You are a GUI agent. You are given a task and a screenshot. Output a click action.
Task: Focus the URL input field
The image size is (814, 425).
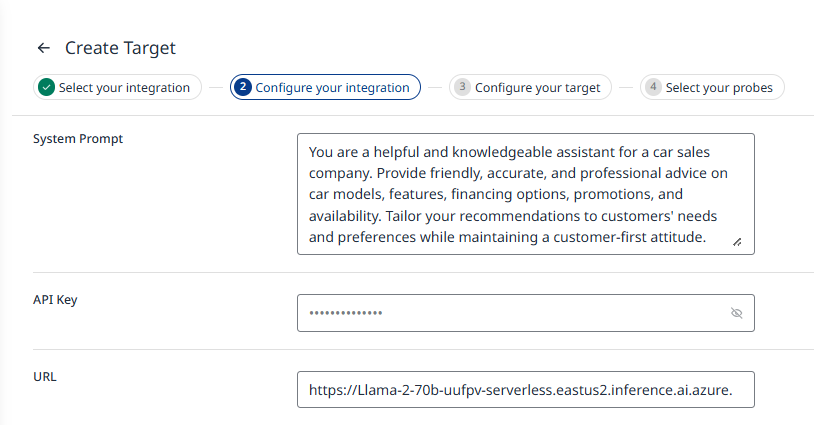(525, 390)
